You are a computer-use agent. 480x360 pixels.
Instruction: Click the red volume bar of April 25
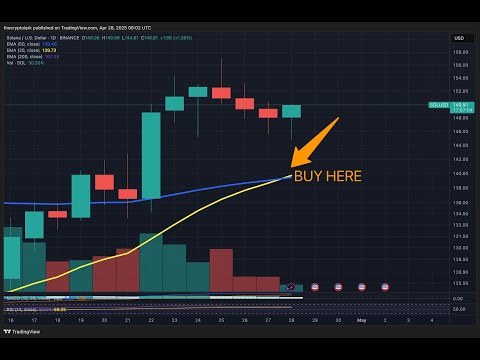(x=221, y=270)
